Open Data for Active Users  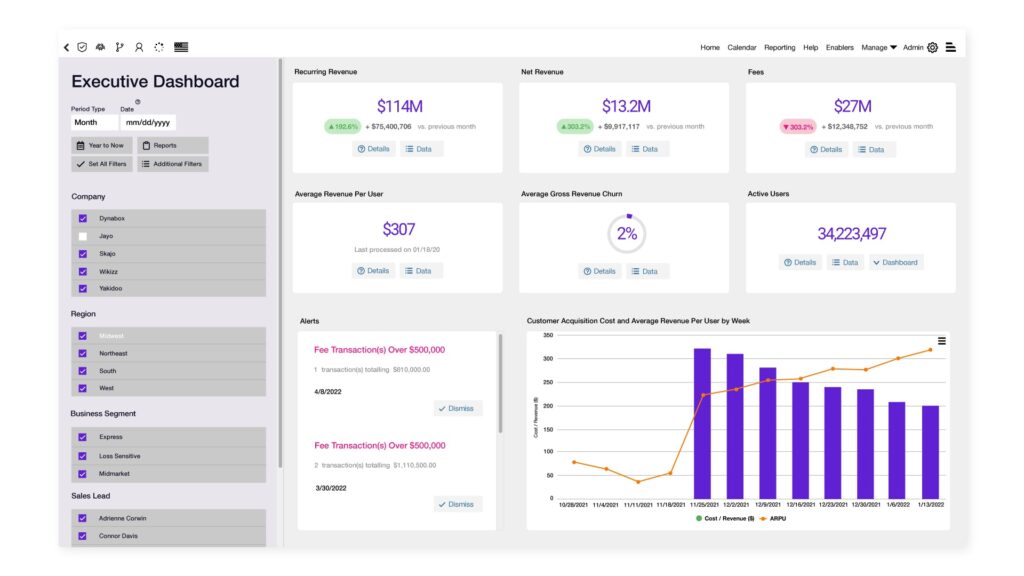click(846, 263)
